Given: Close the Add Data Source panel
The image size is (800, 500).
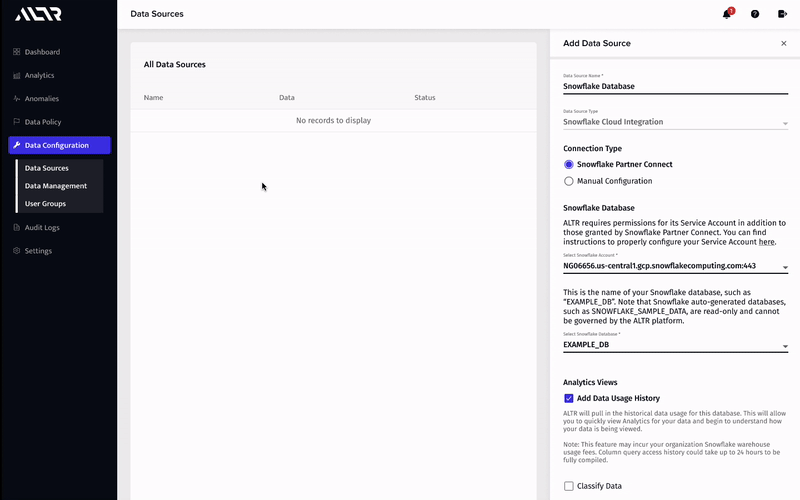Looking at the screenshot, I should [784, 43].
